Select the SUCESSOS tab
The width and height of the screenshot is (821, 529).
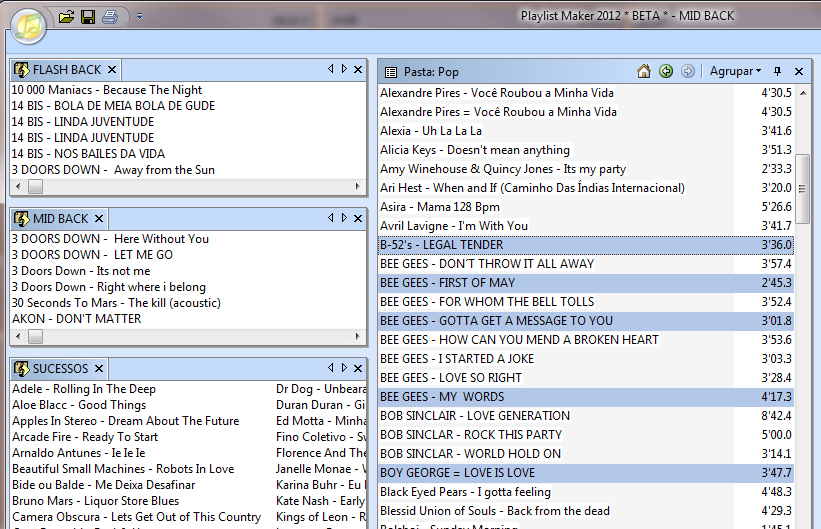[x=60, y=369]
